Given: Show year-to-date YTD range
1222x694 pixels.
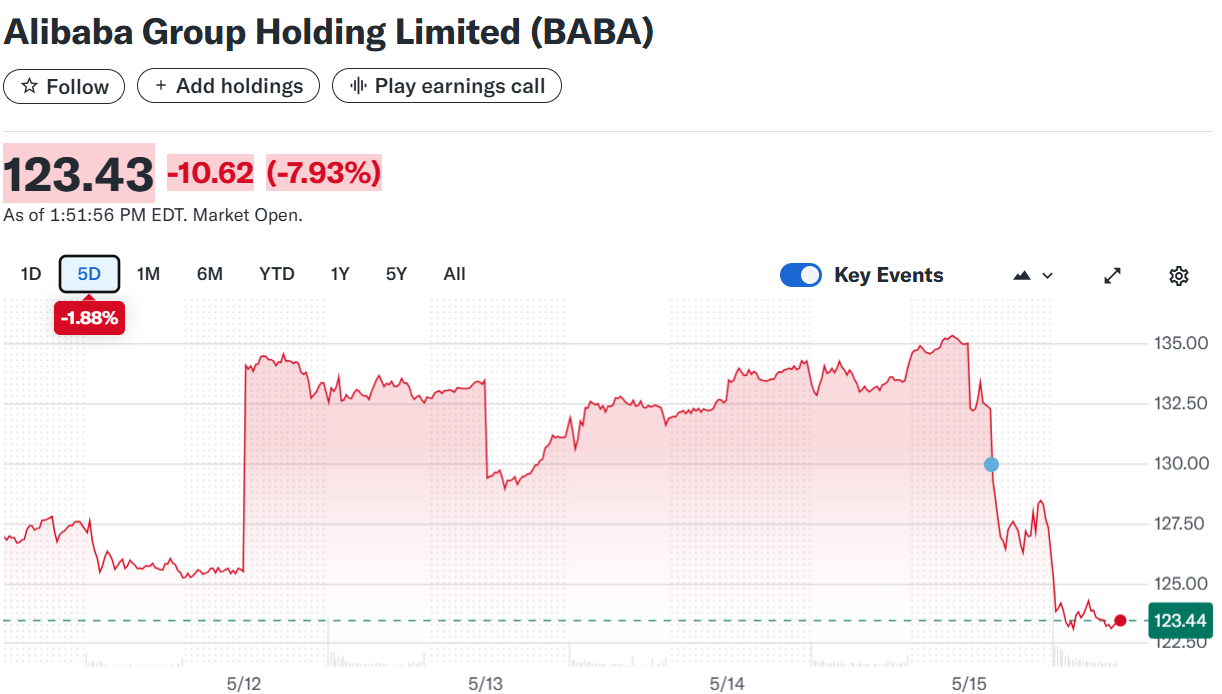Looking at the screenshot, I should [x=277, y=274].
